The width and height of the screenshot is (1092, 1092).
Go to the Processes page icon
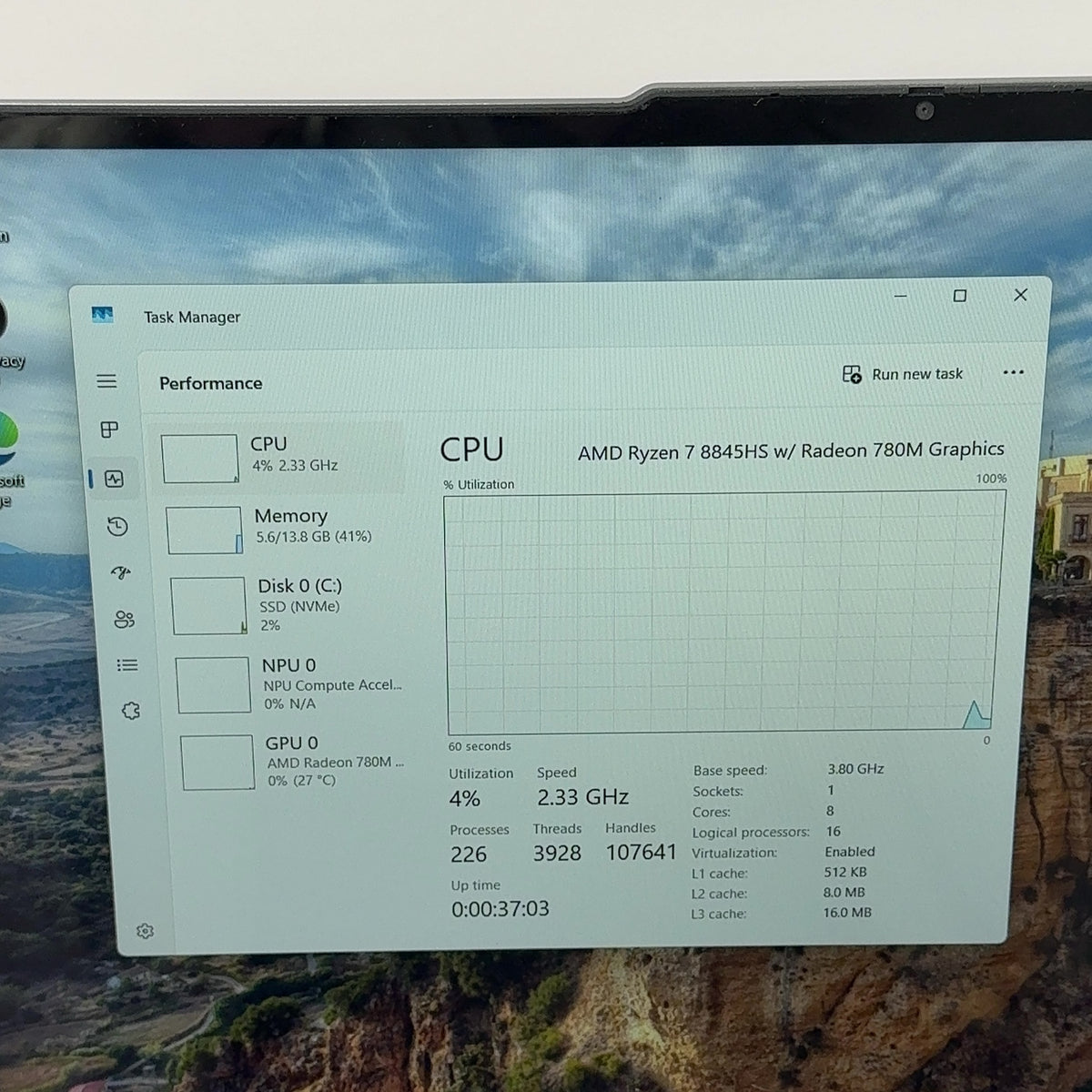[x=109, y=430]
